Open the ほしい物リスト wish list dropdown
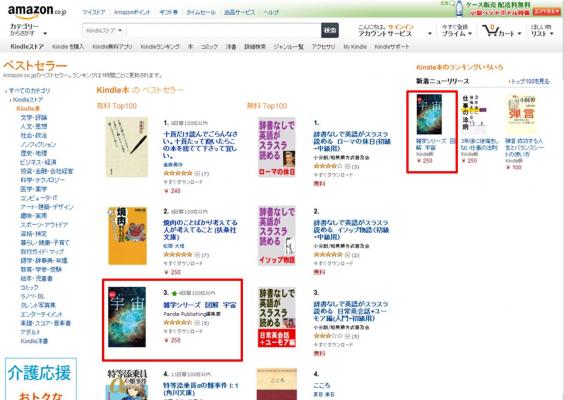564x400 pixels. [542, 30]
